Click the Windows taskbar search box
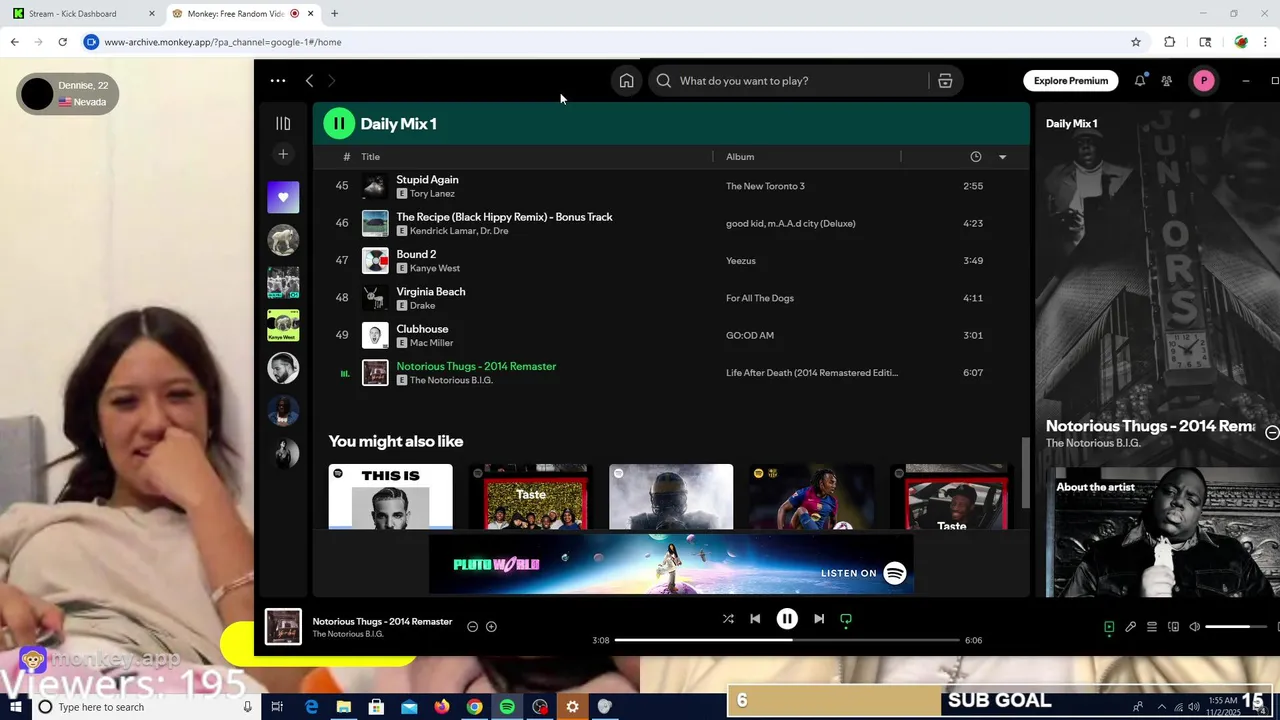This screenshot has width=1280, height=720. point(145,707)
